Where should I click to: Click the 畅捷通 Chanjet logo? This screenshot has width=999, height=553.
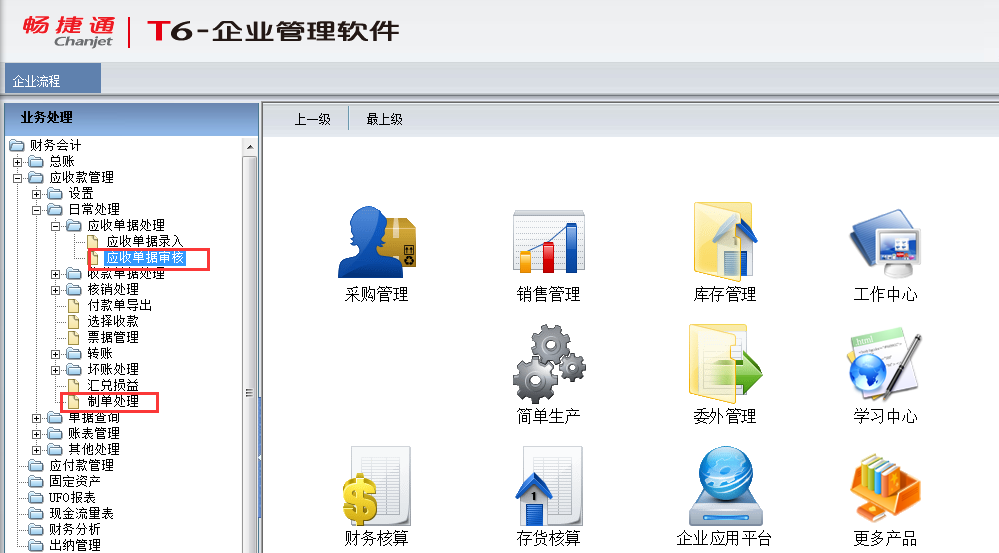pyautogui.click(x=69, y=31)
